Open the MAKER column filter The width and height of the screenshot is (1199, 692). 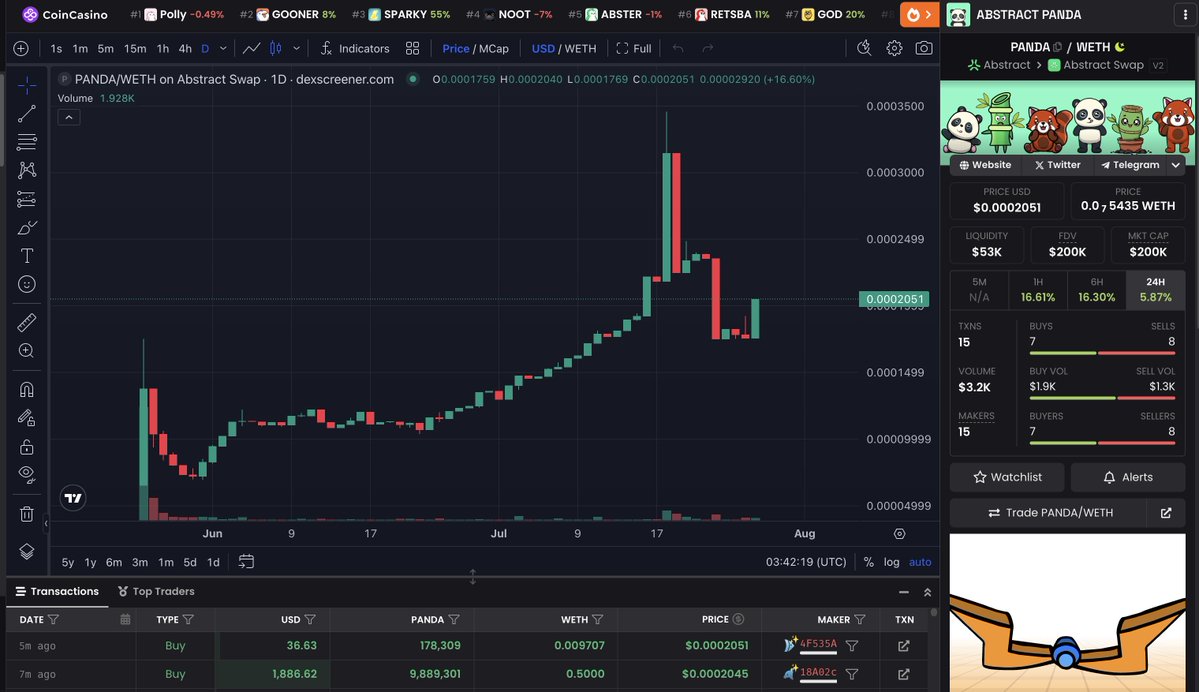pyautogui.click(x=859, y=619)
